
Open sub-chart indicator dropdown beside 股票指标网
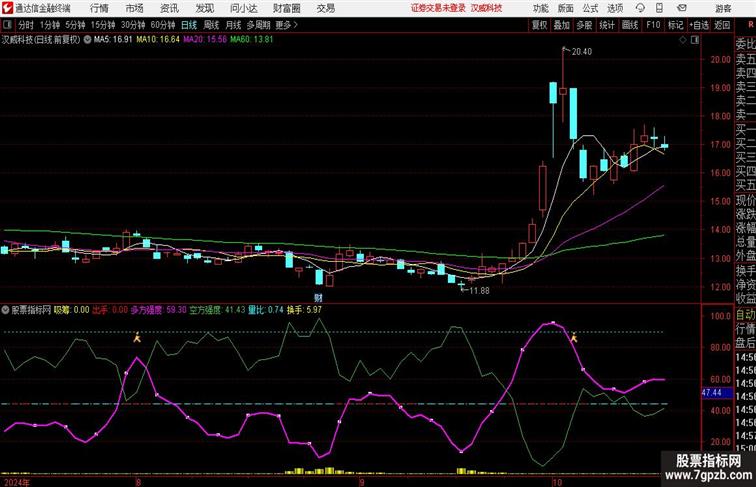click(5, 310)
